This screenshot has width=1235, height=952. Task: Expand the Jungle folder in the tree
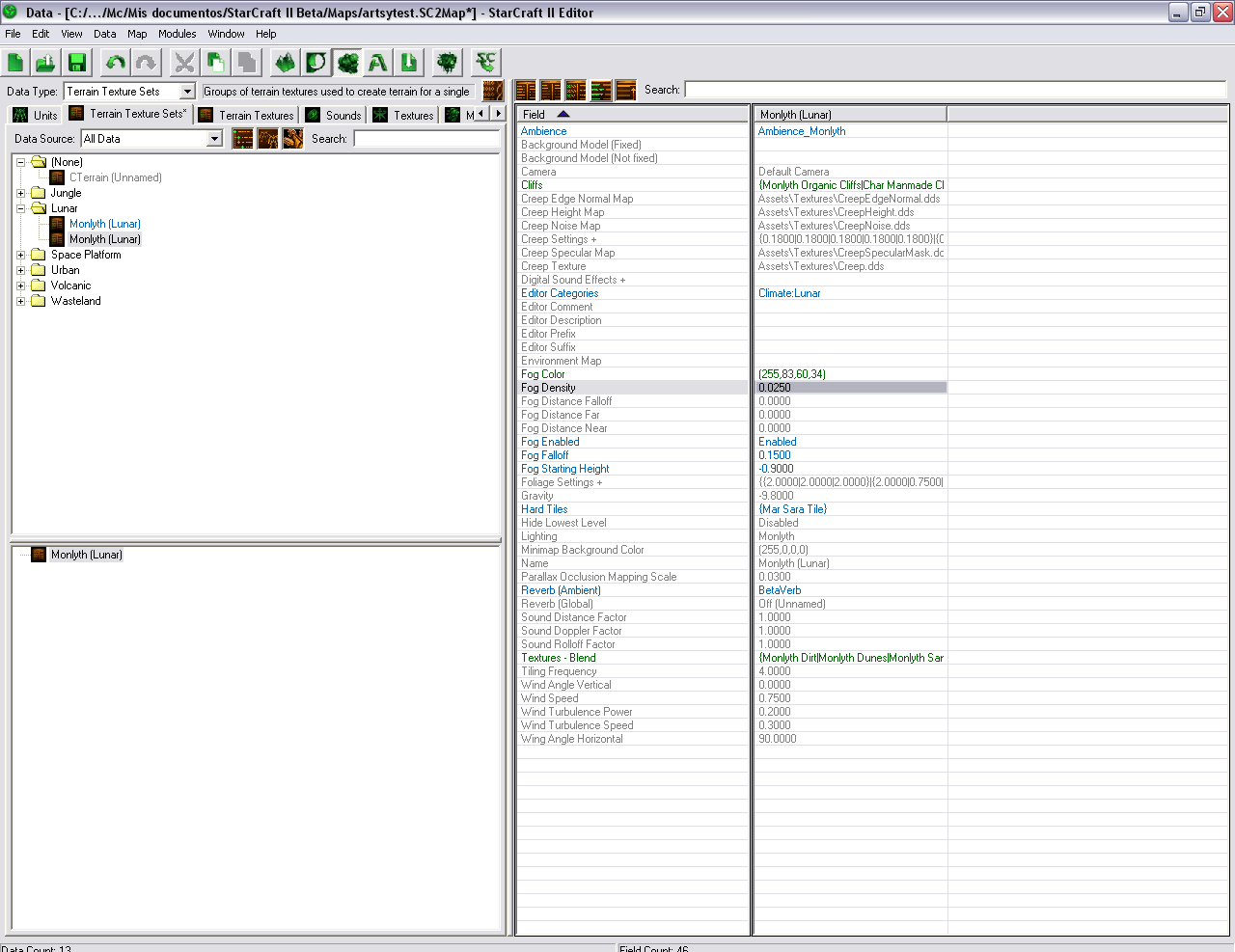coord(20,193)
